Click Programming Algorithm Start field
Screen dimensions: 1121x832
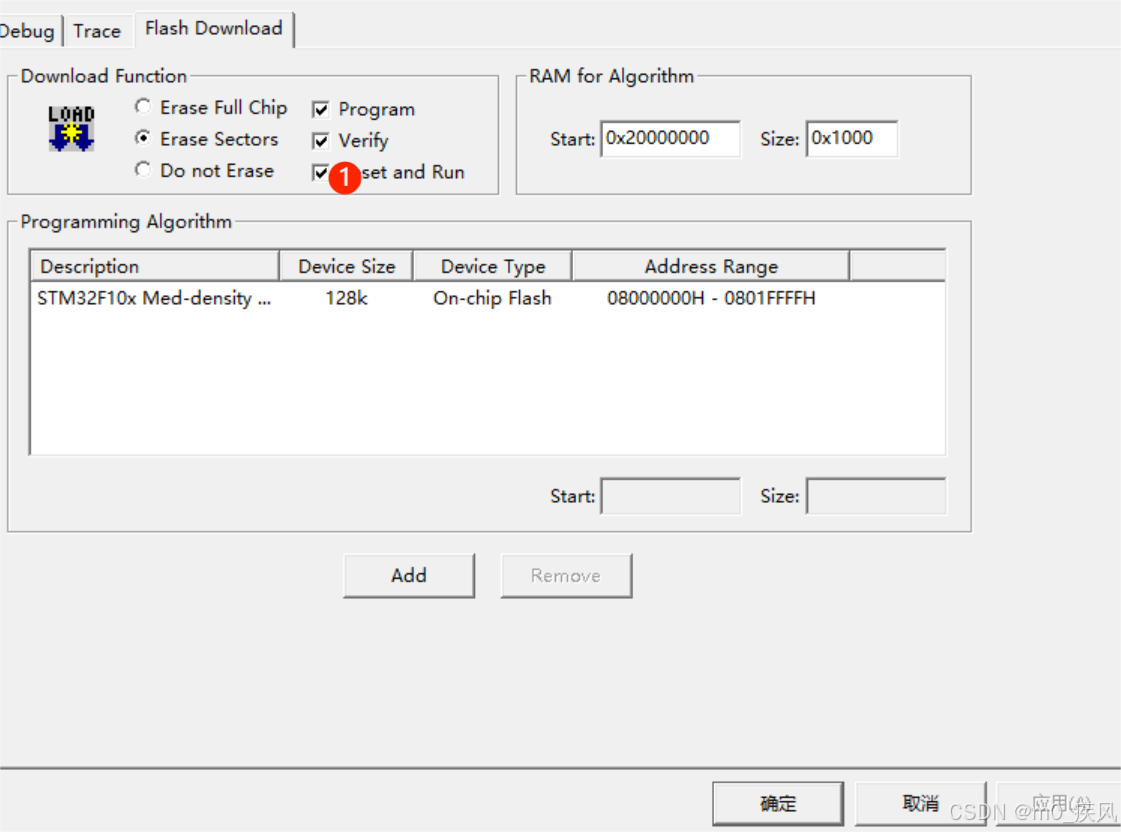click(x=670, y=496)
